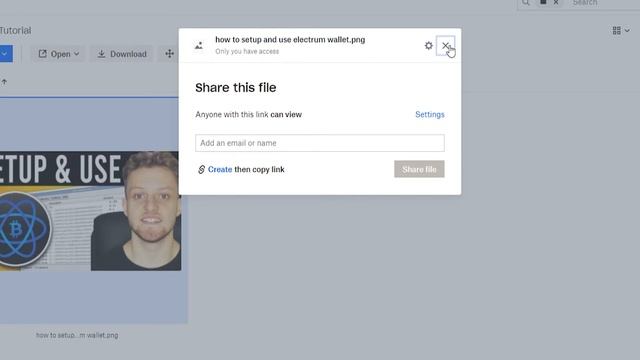Click the chain link icon beside Create
The height and width of the screenshot is (360, 640).
pos(201,169)
